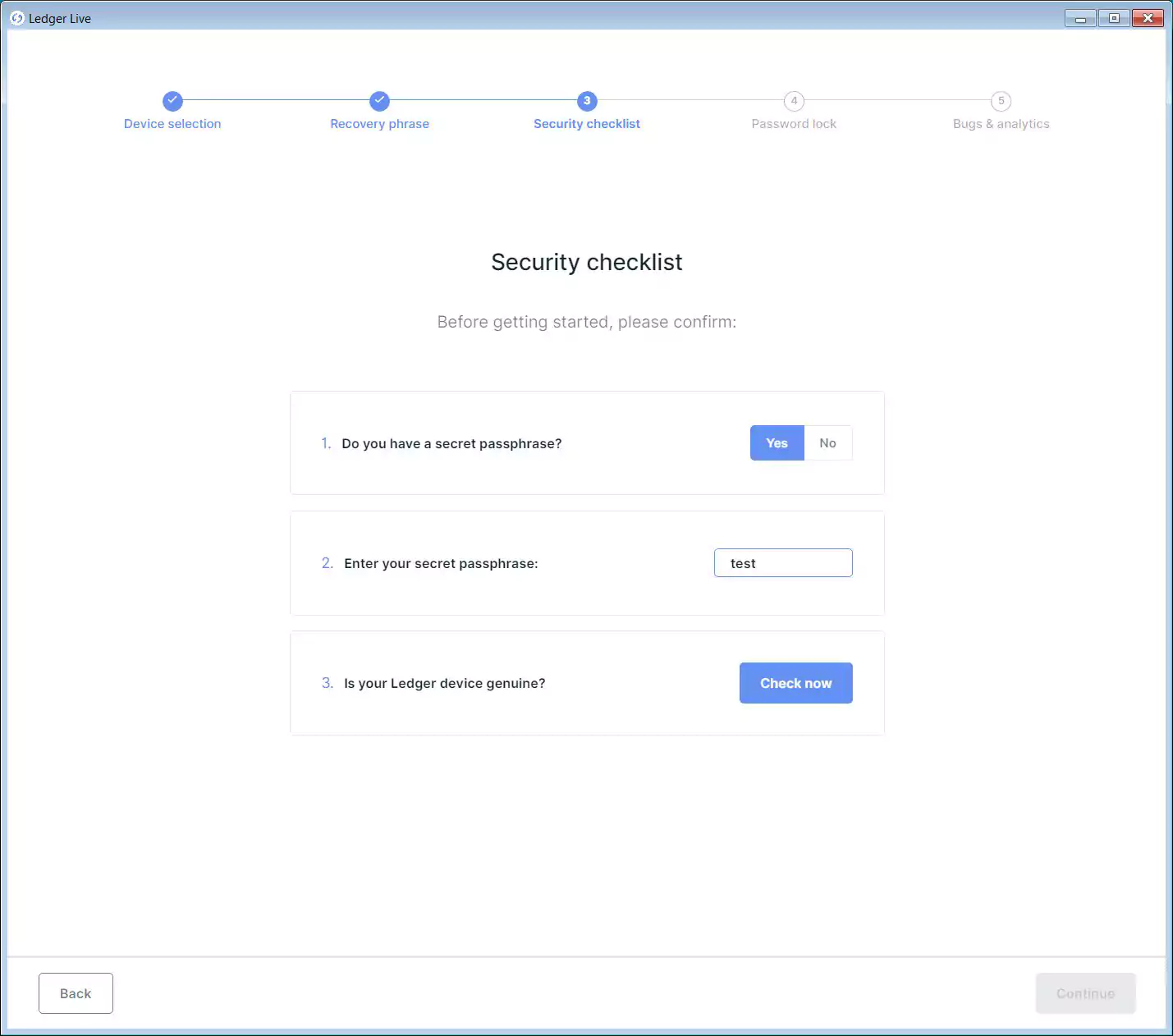The image size is (1173, 1036).
Task: Select the Bugs & analytics step label
Action: pyautogui.click(x=1001, y=124)
